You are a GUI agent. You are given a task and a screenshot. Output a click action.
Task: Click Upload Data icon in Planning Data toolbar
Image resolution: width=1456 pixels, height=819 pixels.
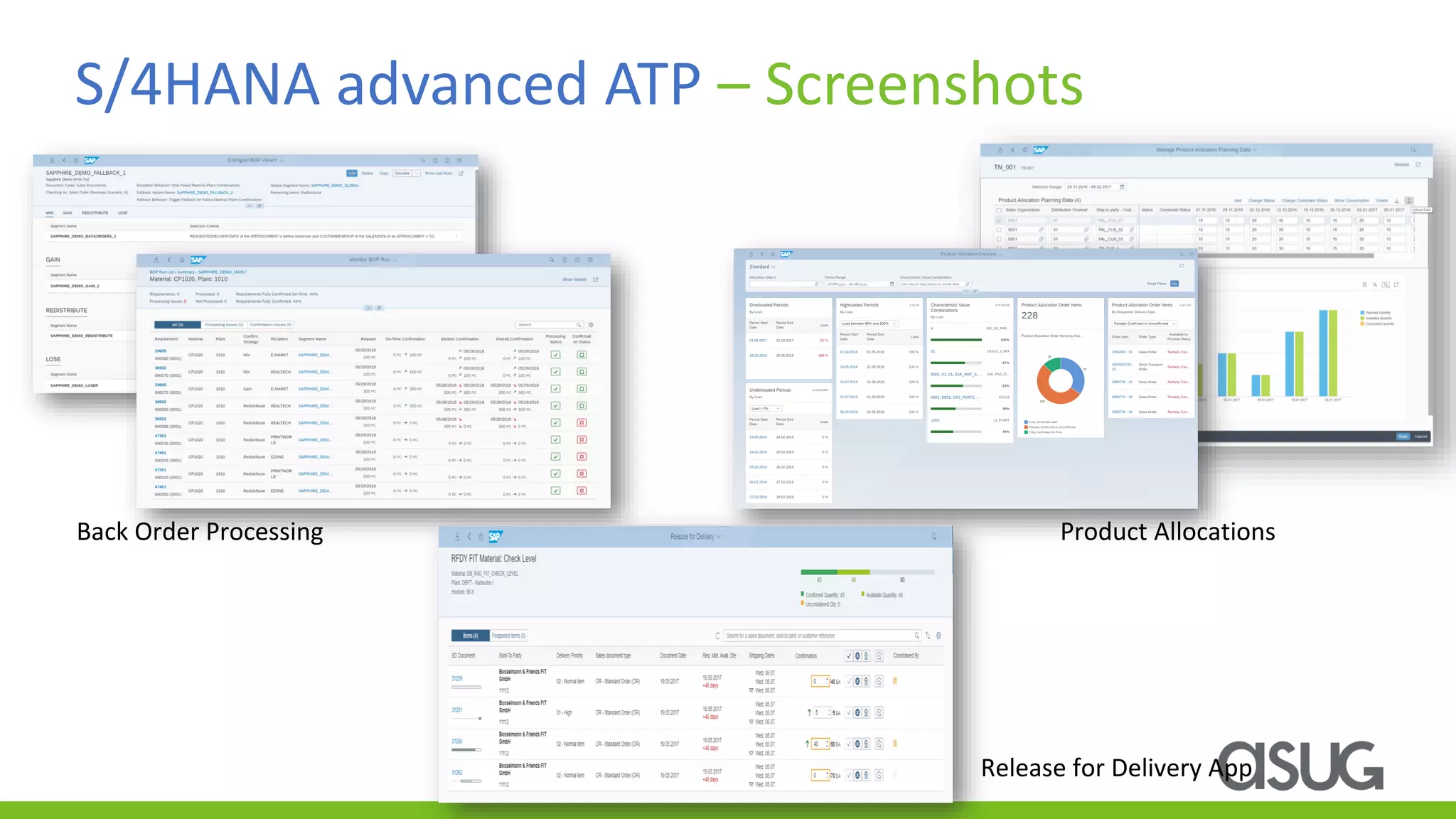tap(1409, 200)
